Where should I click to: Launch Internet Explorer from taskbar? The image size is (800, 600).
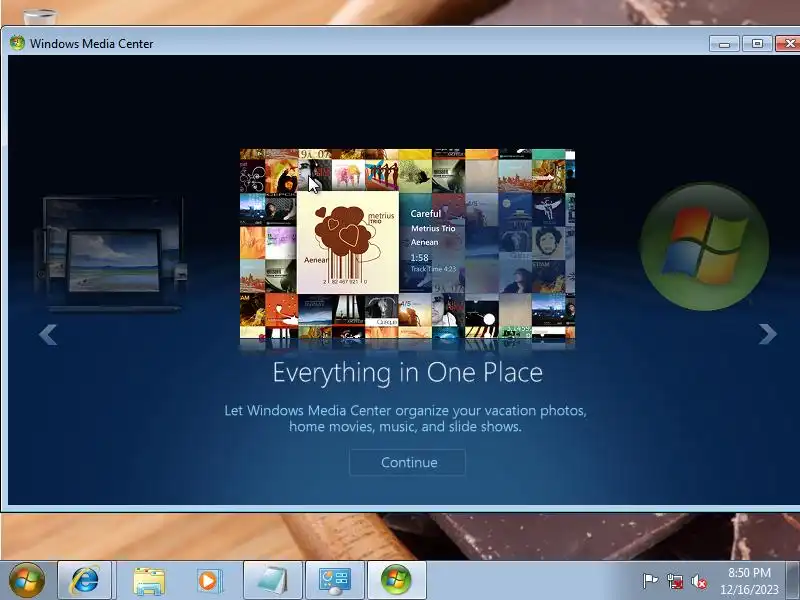tap(85, 580)
